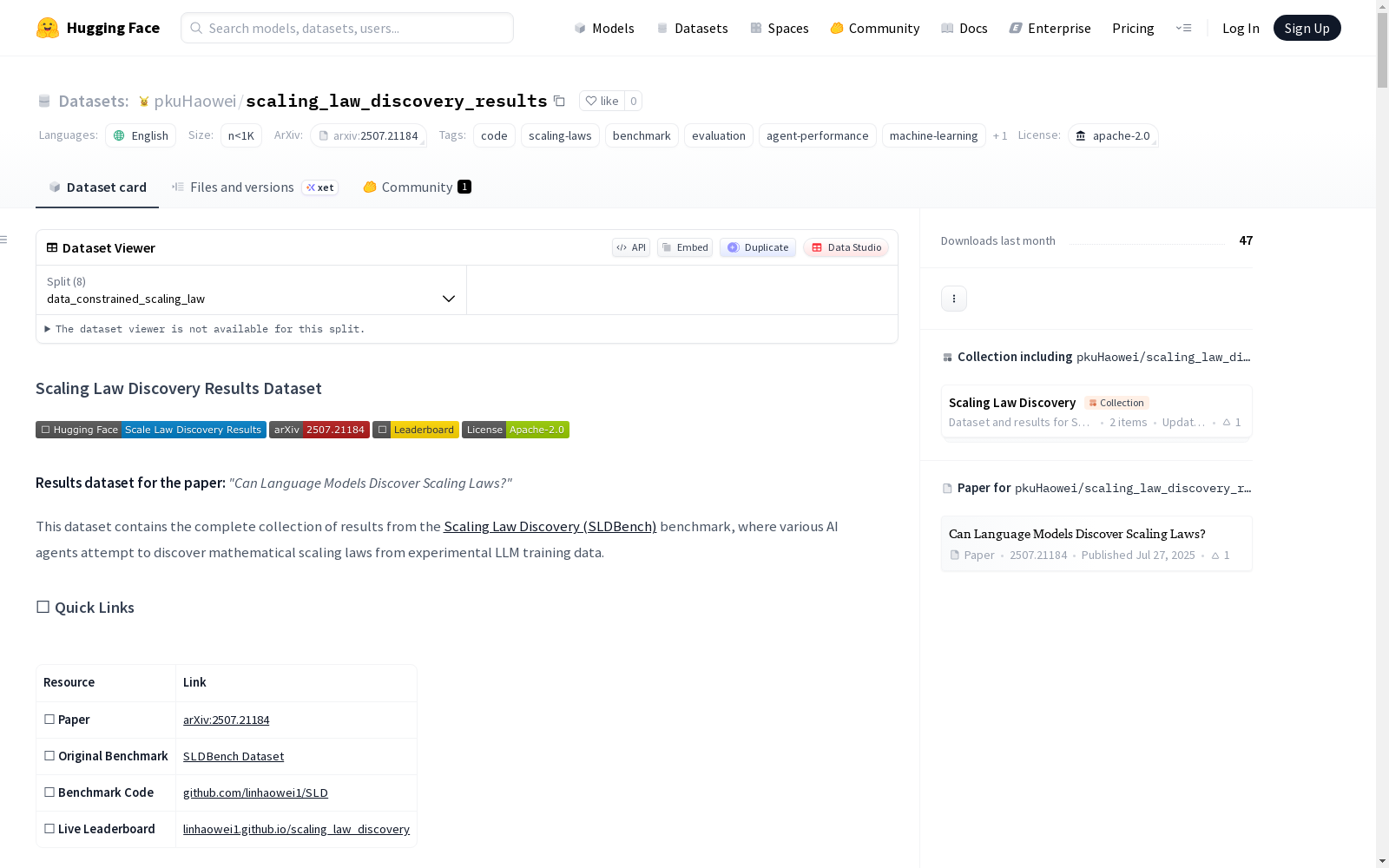Image resolution: width=1389 pixels, height=868 pixels.
Task: Open the left table-of-contents sidebar icon
Action: pos(4,240)
